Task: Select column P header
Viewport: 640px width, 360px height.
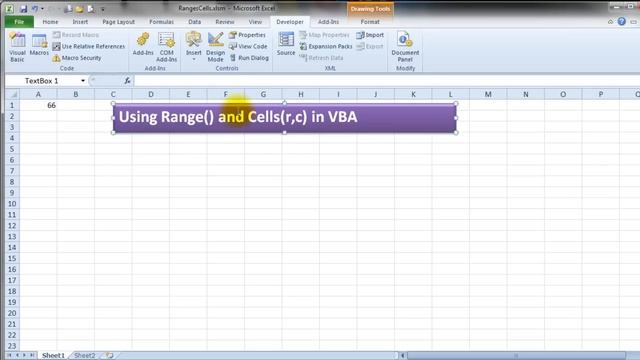Action: 601,94
